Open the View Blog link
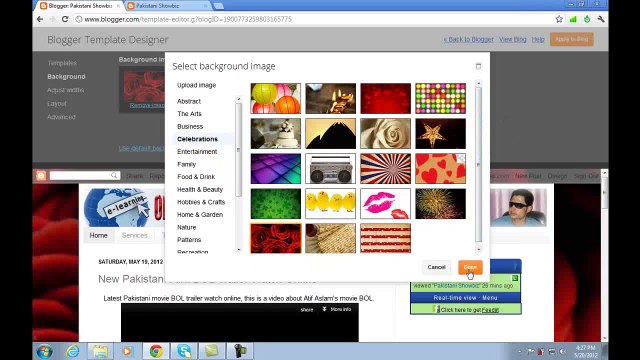This screenshot has width=640, height=360. pos(513,40)
